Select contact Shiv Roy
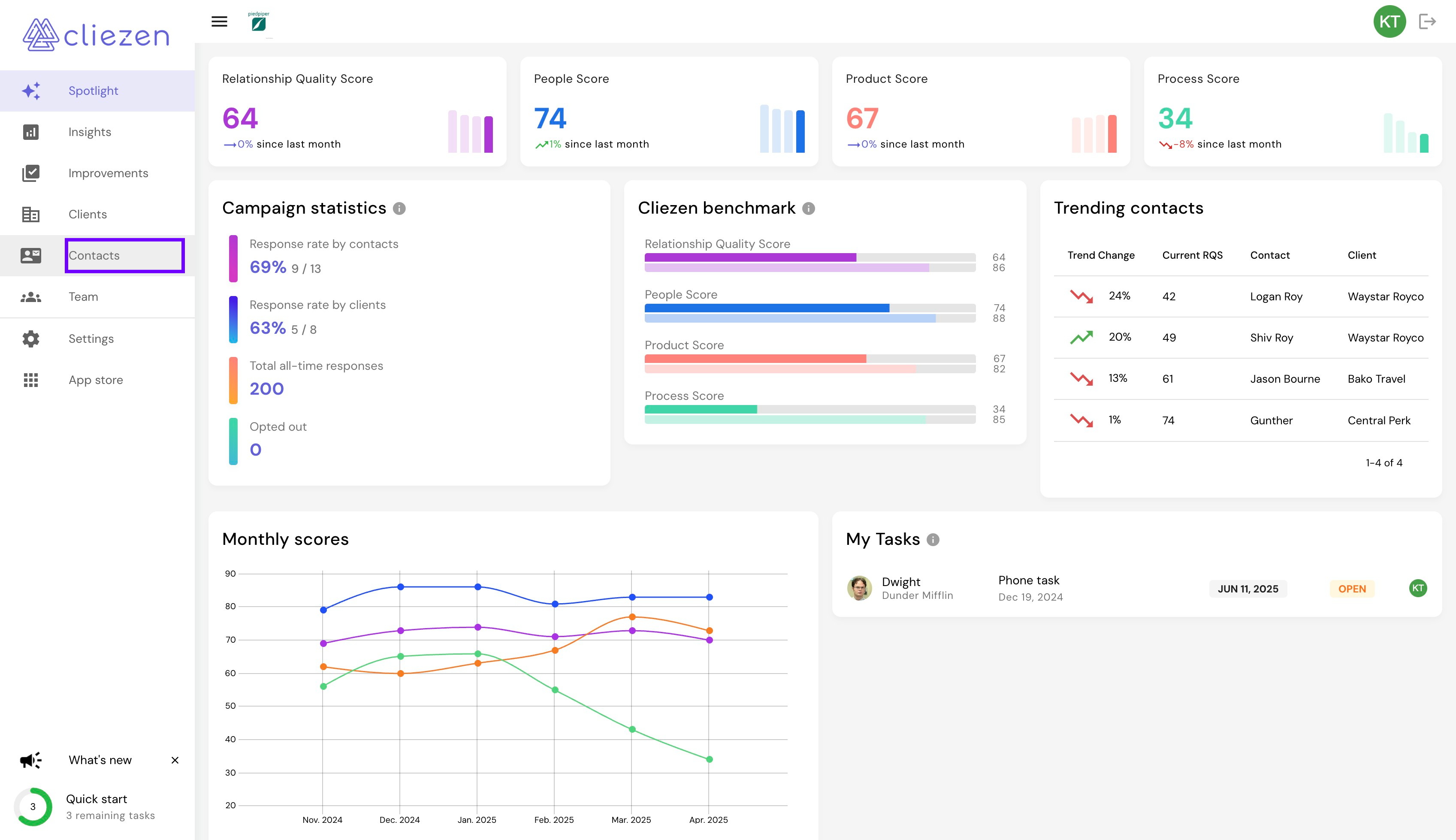The height and width of the screenshot is (840, 1456). [1272, 338]
